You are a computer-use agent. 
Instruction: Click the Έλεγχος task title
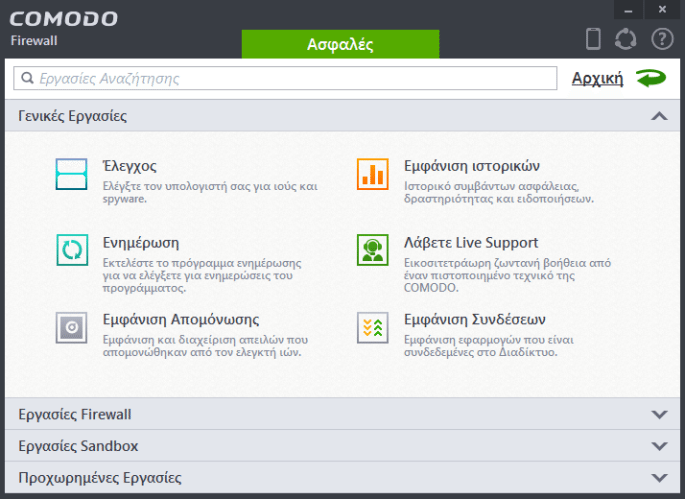point(129,166)
